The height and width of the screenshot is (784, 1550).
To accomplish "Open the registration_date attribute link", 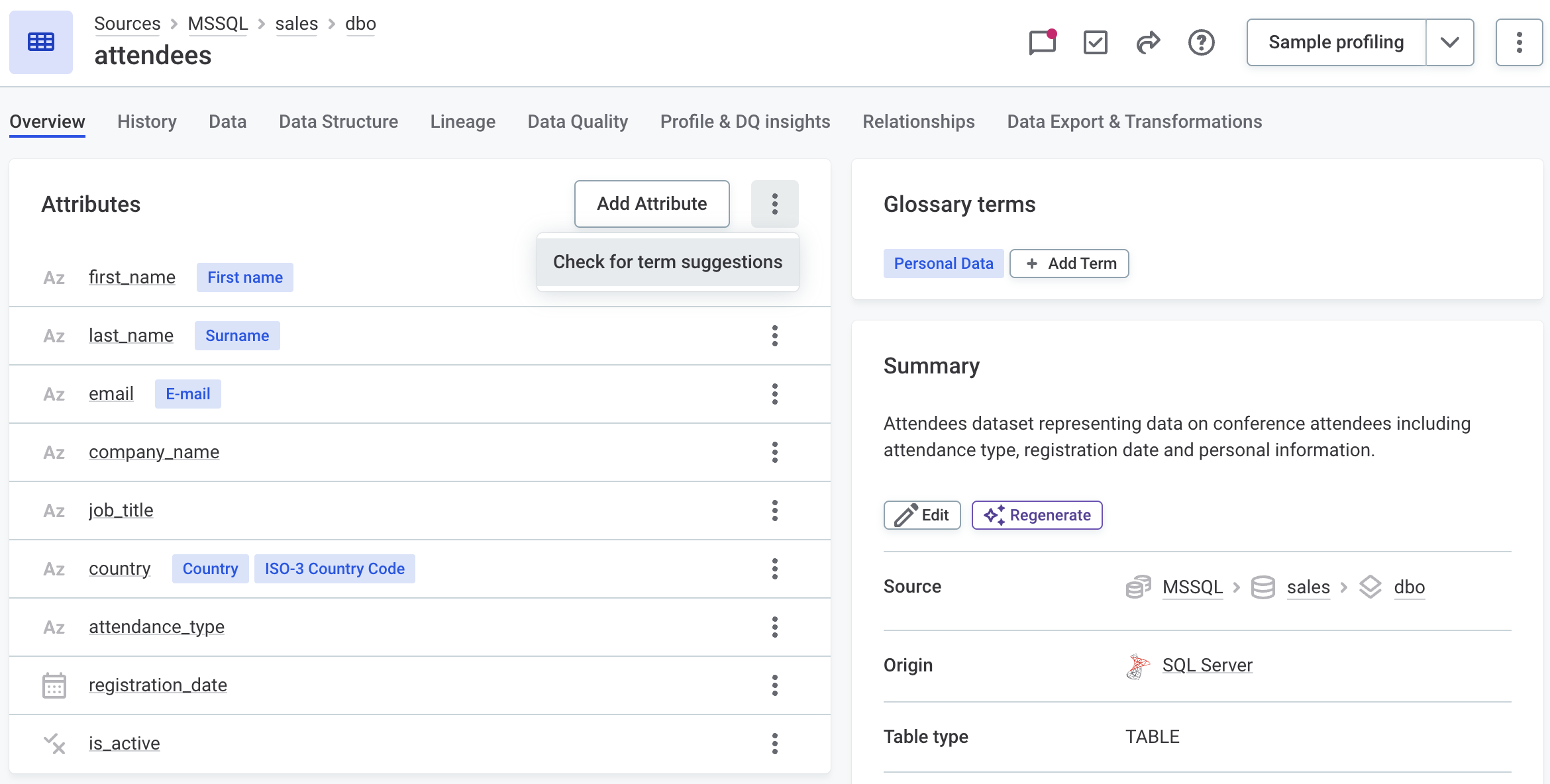I will click(x=158, y=685).
